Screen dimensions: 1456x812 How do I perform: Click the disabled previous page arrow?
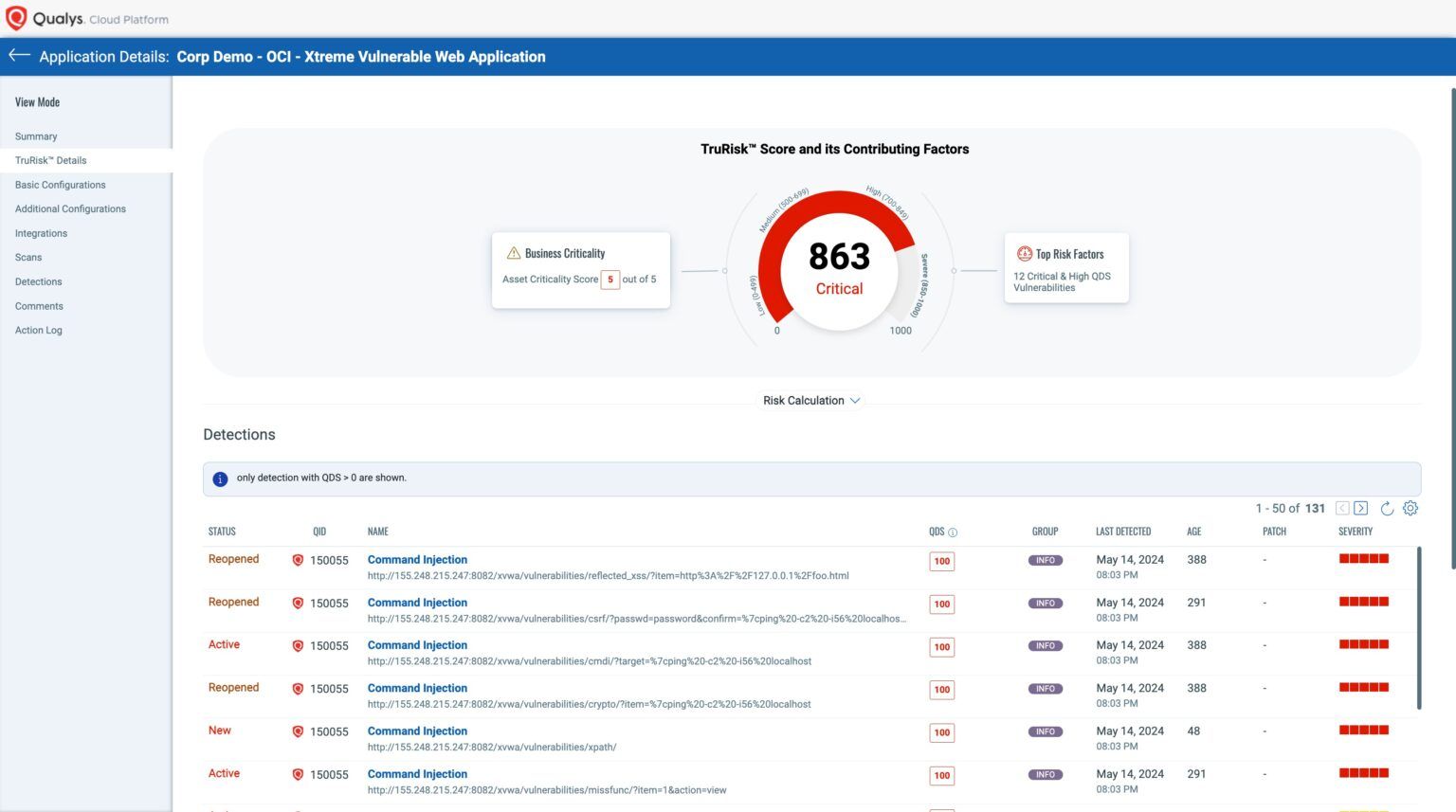1341,508
